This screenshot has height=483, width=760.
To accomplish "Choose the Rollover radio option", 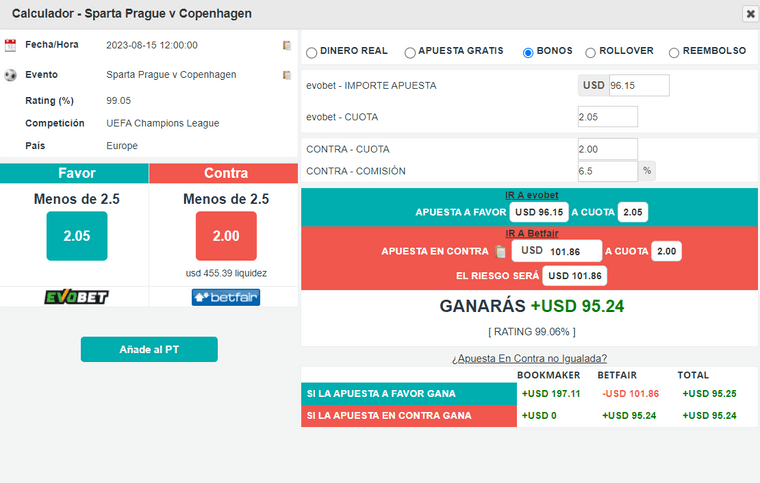I will 591,52.
